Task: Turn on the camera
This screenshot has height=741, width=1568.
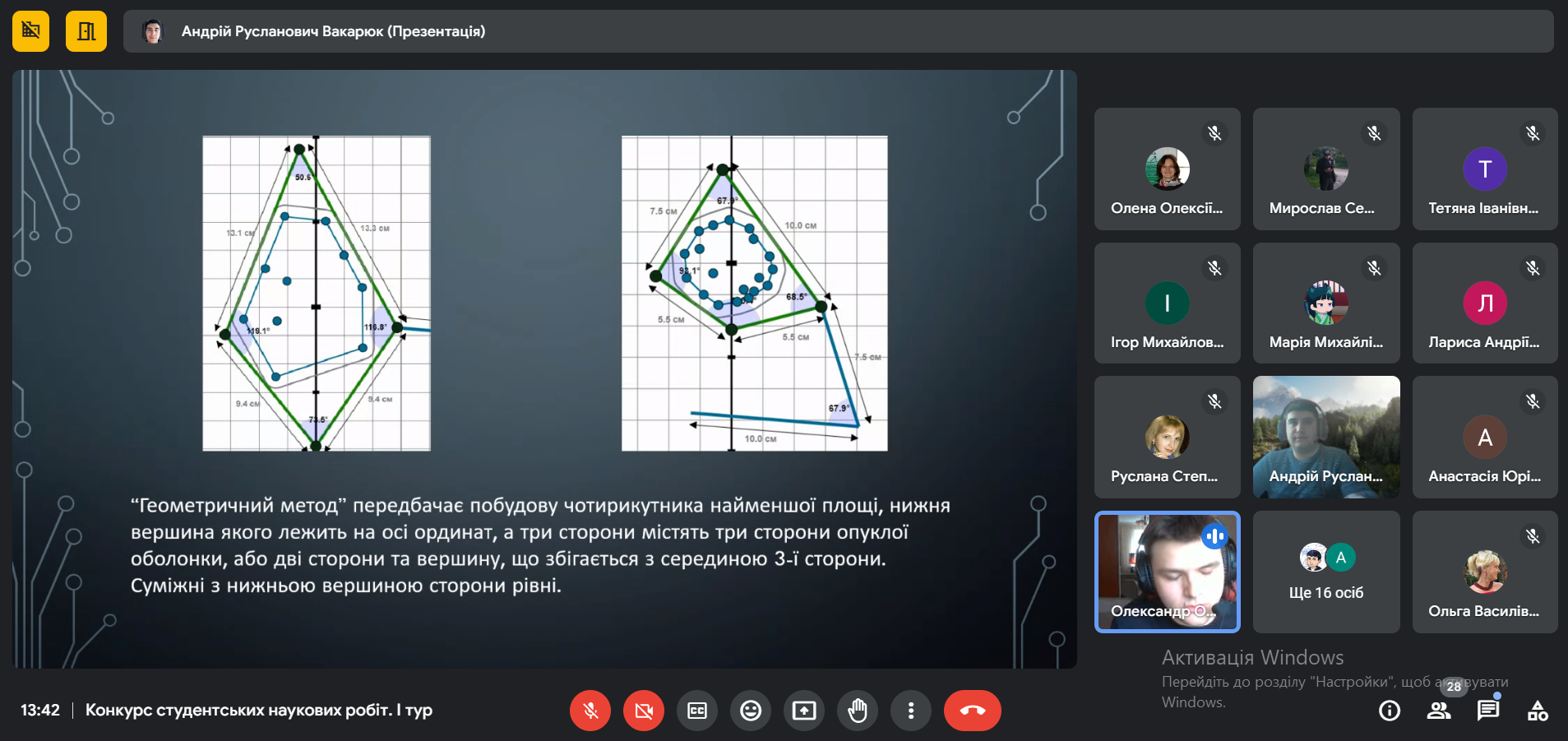Action: 644,711
